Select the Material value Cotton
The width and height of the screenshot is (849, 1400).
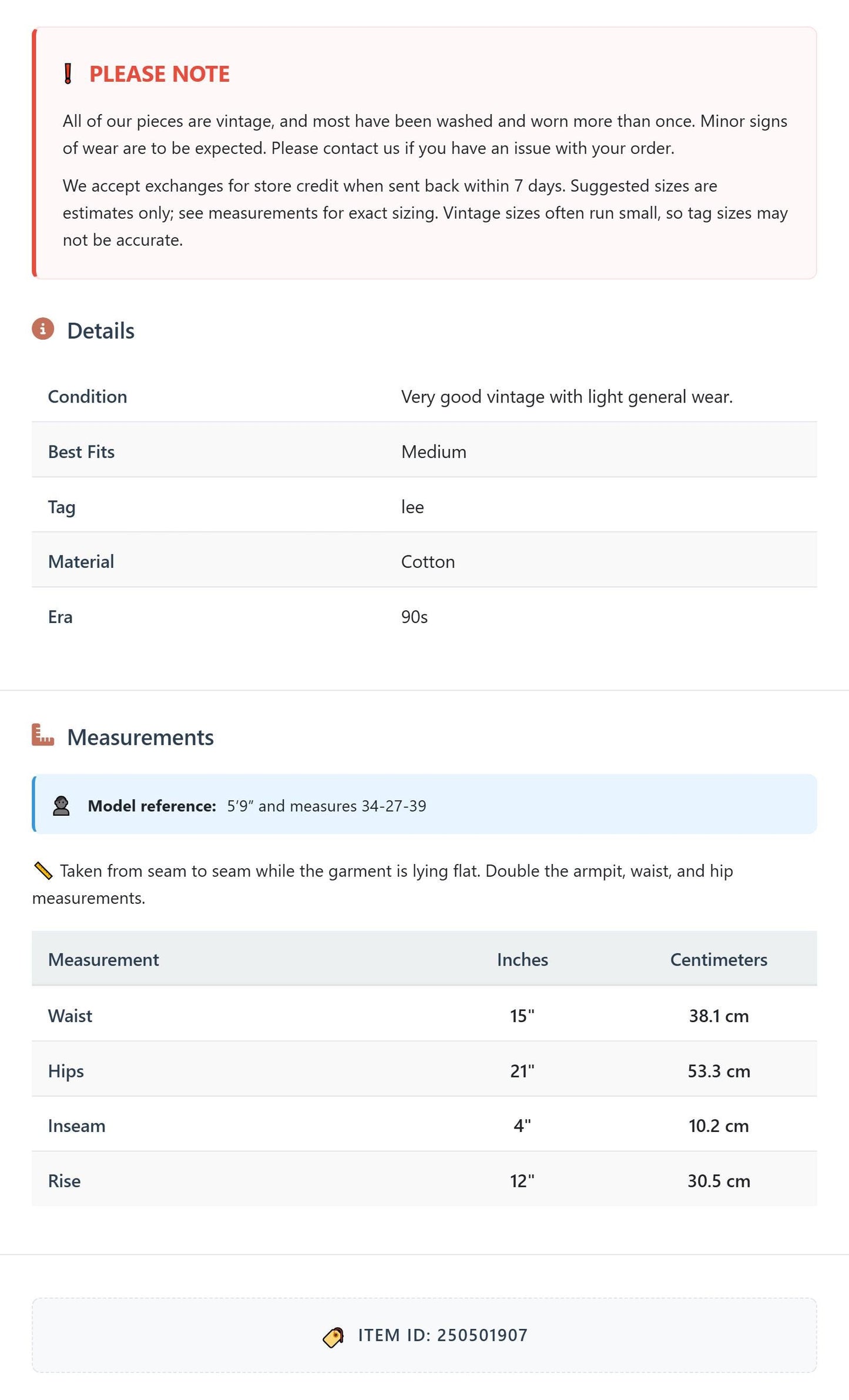(x=428, y=562)
